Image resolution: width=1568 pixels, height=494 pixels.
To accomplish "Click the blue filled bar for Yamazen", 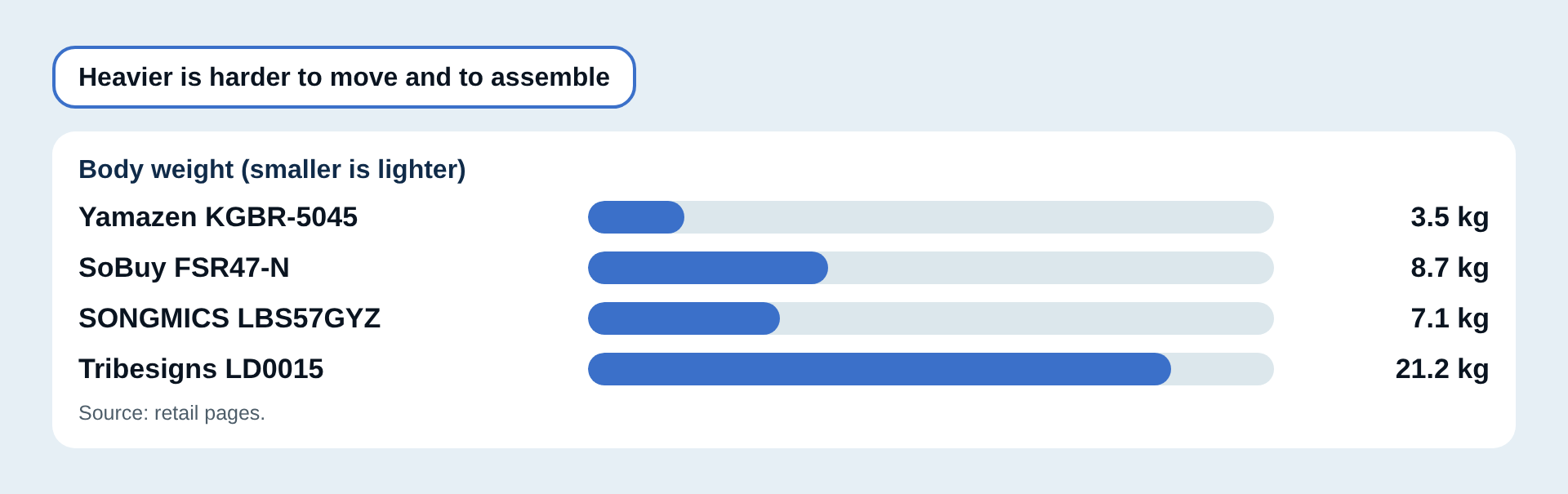I will [636, 217].
